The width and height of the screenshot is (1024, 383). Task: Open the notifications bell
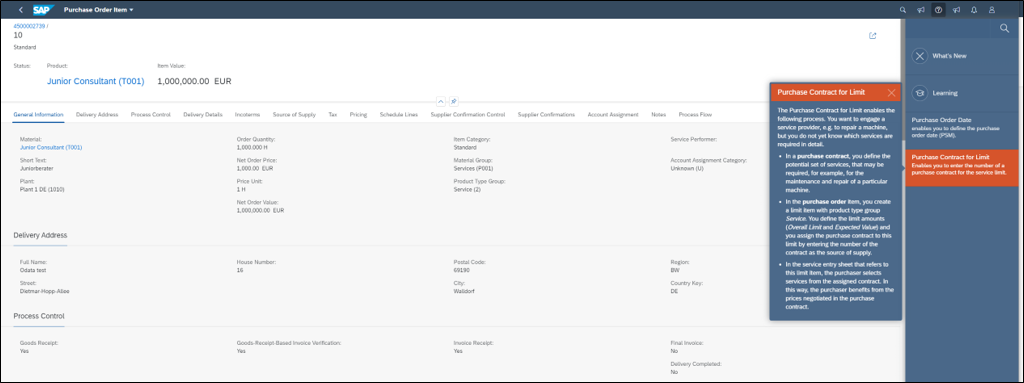pos(974,10)
